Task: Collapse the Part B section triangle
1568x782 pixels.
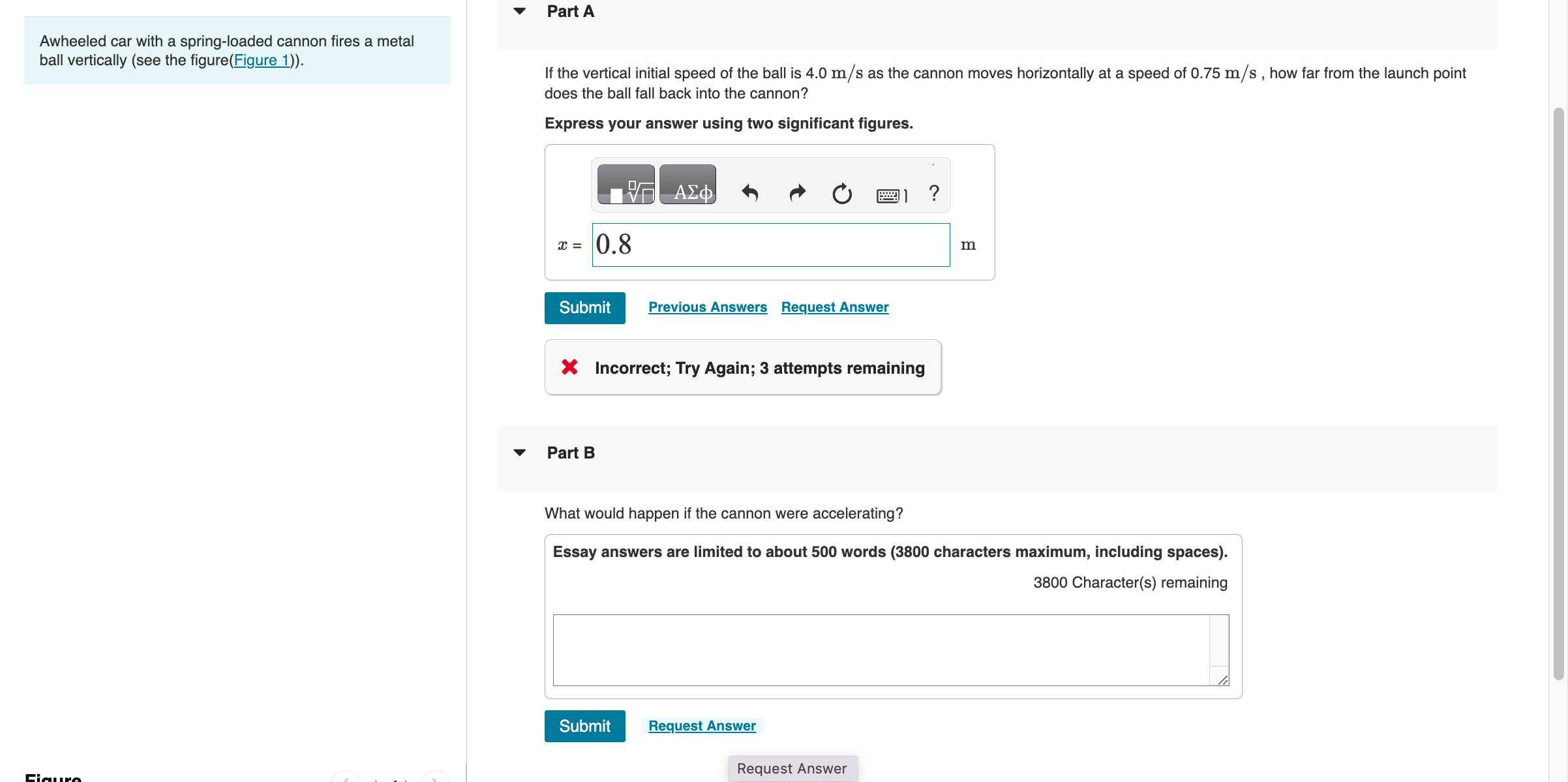Action: pyautogui.click(x=520, y=453)
